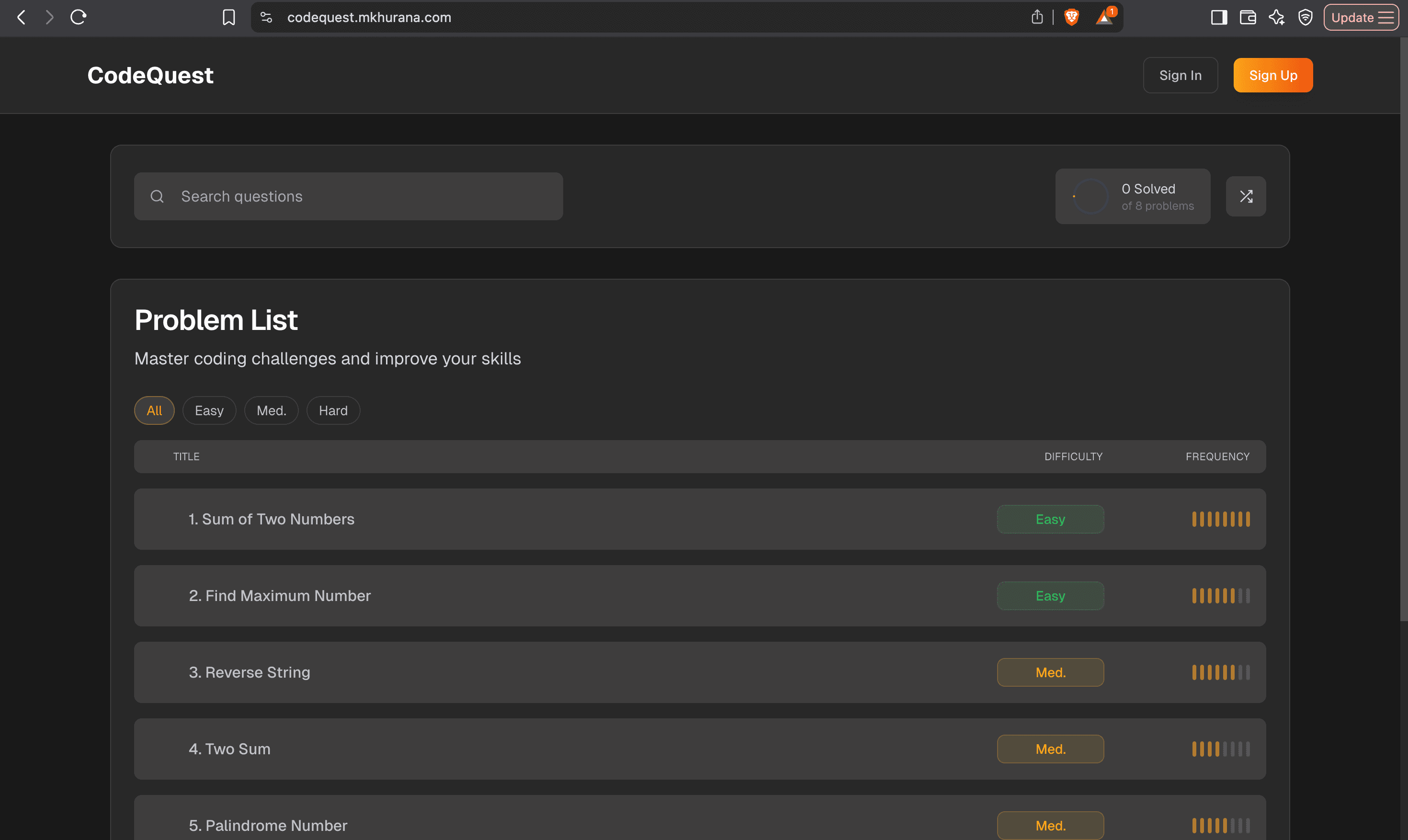Pick a random problem with shuffle icon
1408x840 pixels.
(1246, 196)
